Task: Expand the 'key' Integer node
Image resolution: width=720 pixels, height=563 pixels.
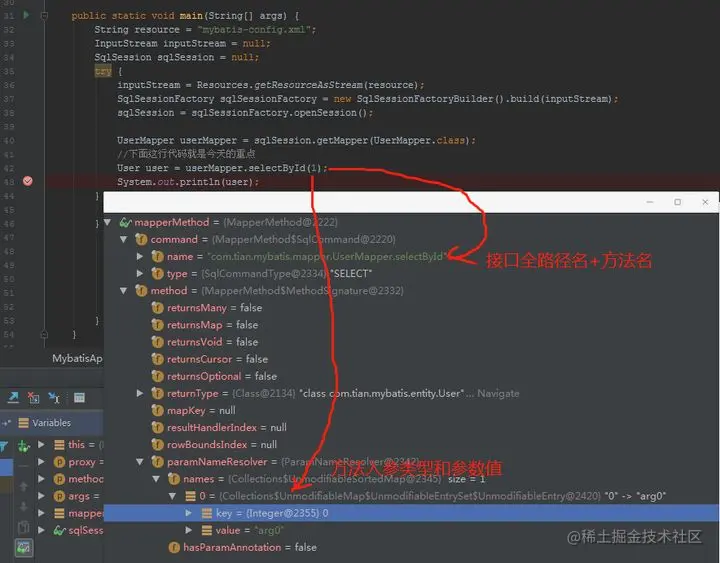Action: pyautogui.click(x=189, y=513)
